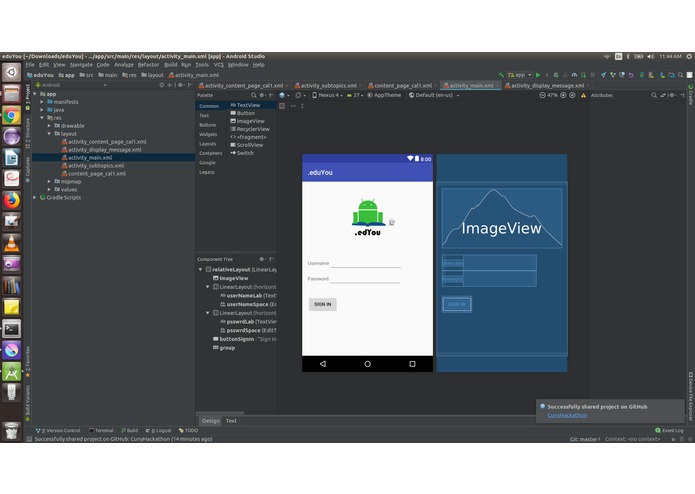The width and height of the screenshot is (695, 494).
Task: Click Scroll from Source target icon in Project panel
Action: (x=162, y=85)
